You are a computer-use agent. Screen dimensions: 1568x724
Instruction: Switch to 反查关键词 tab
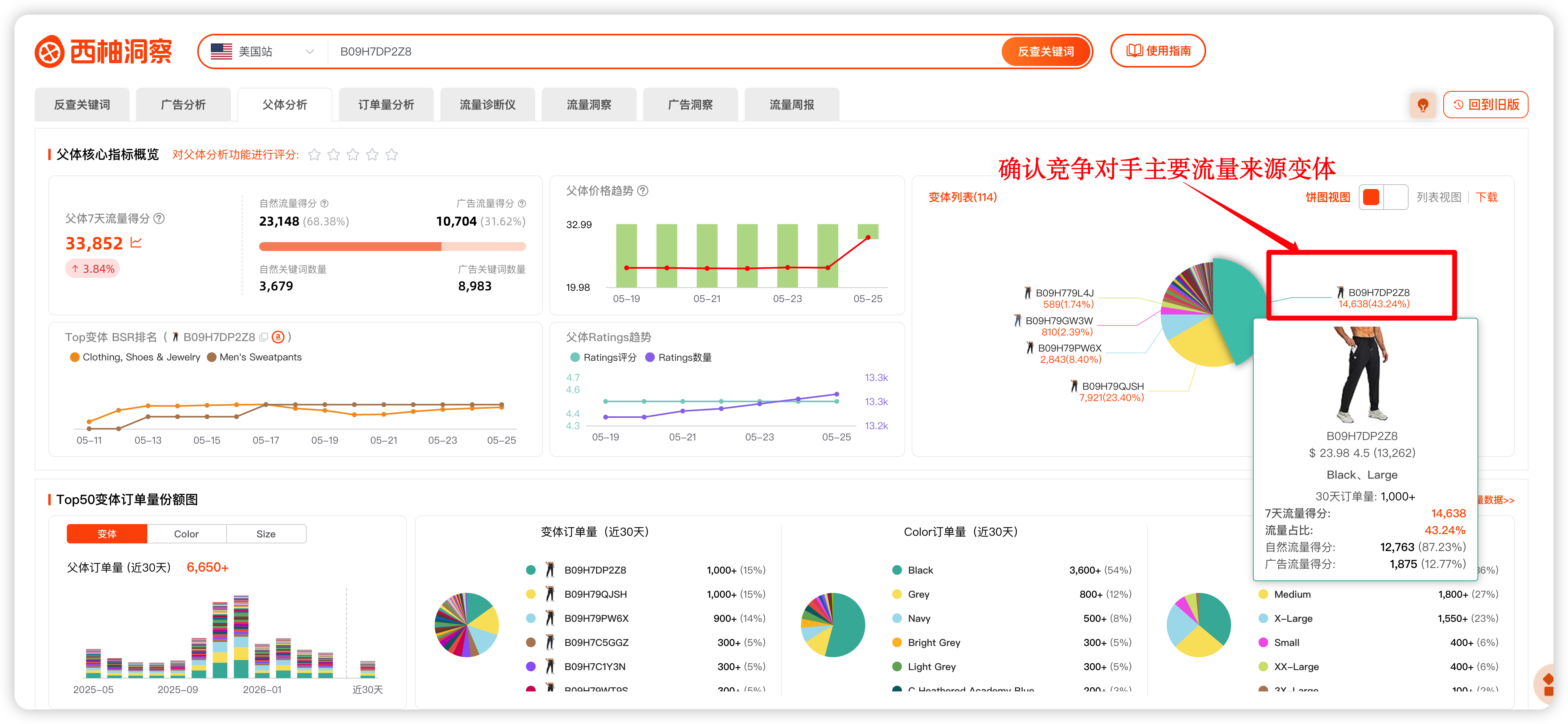(x=82, y=105)
